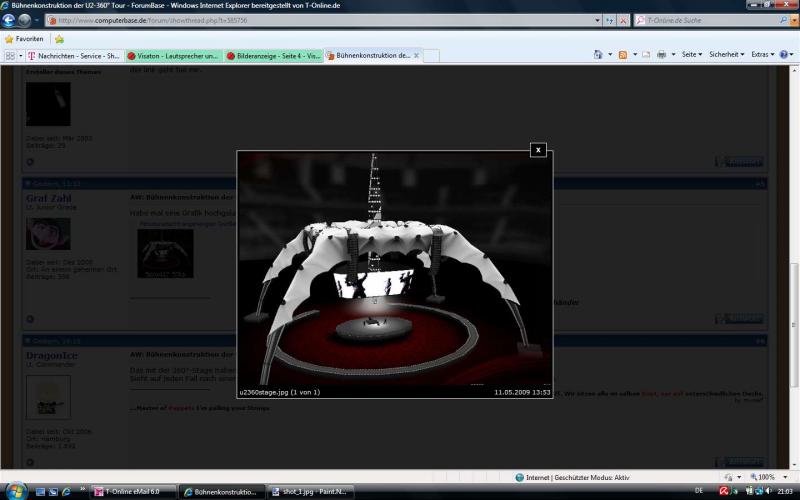Expand the Seite dropdown menu

pos(692,55)
